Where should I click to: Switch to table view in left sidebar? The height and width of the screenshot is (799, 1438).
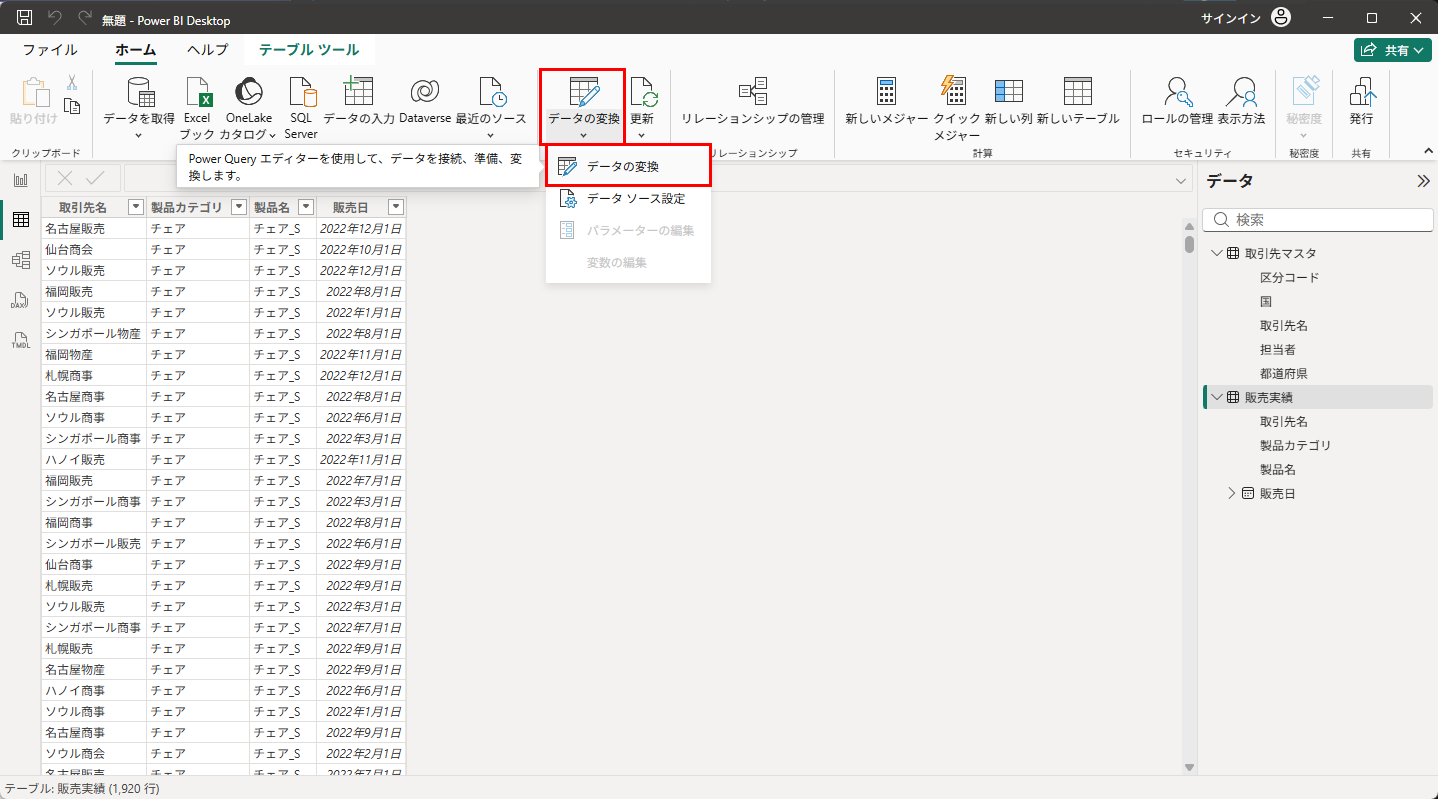point(20,220)
